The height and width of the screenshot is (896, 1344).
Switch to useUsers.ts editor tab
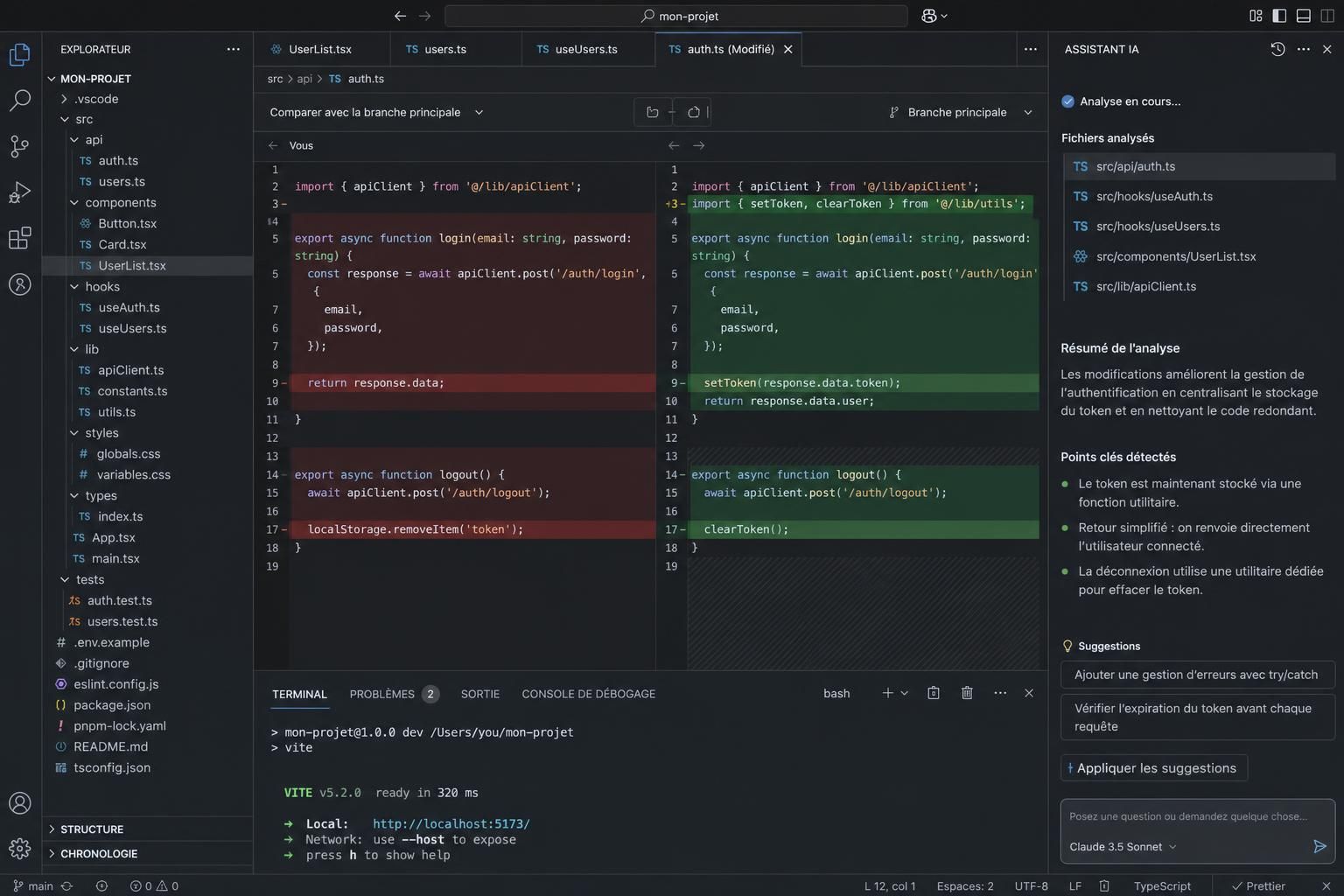[588, 49]
